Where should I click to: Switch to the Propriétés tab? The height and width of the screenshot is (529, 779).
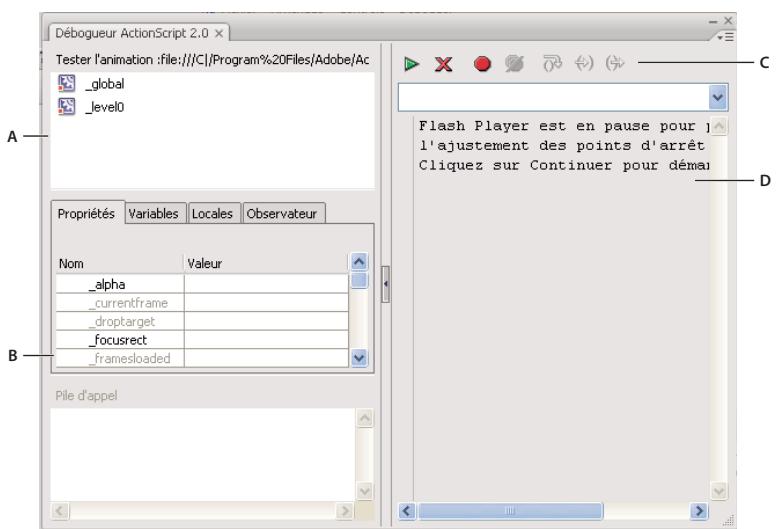[86, 214]
